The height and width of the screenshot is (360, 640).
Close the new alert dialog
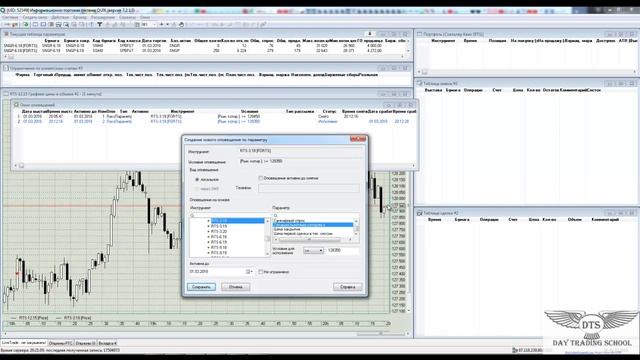(358, 139)
